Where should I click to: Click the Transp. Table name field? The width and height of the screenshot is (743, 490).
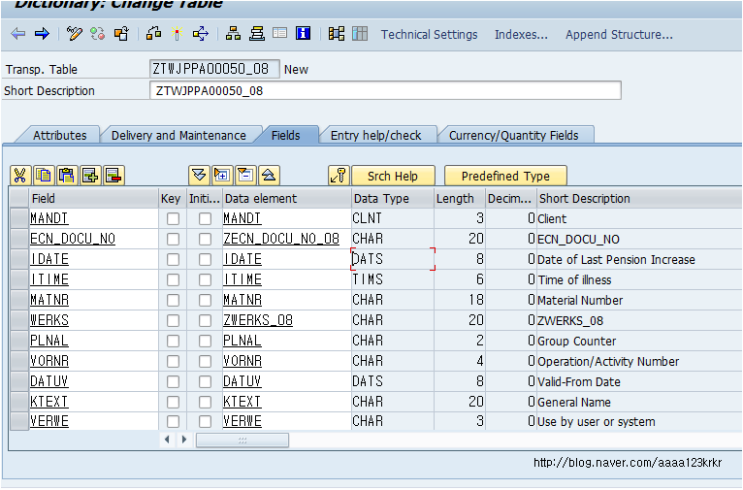pyautogui.click(x=214, y=69)
